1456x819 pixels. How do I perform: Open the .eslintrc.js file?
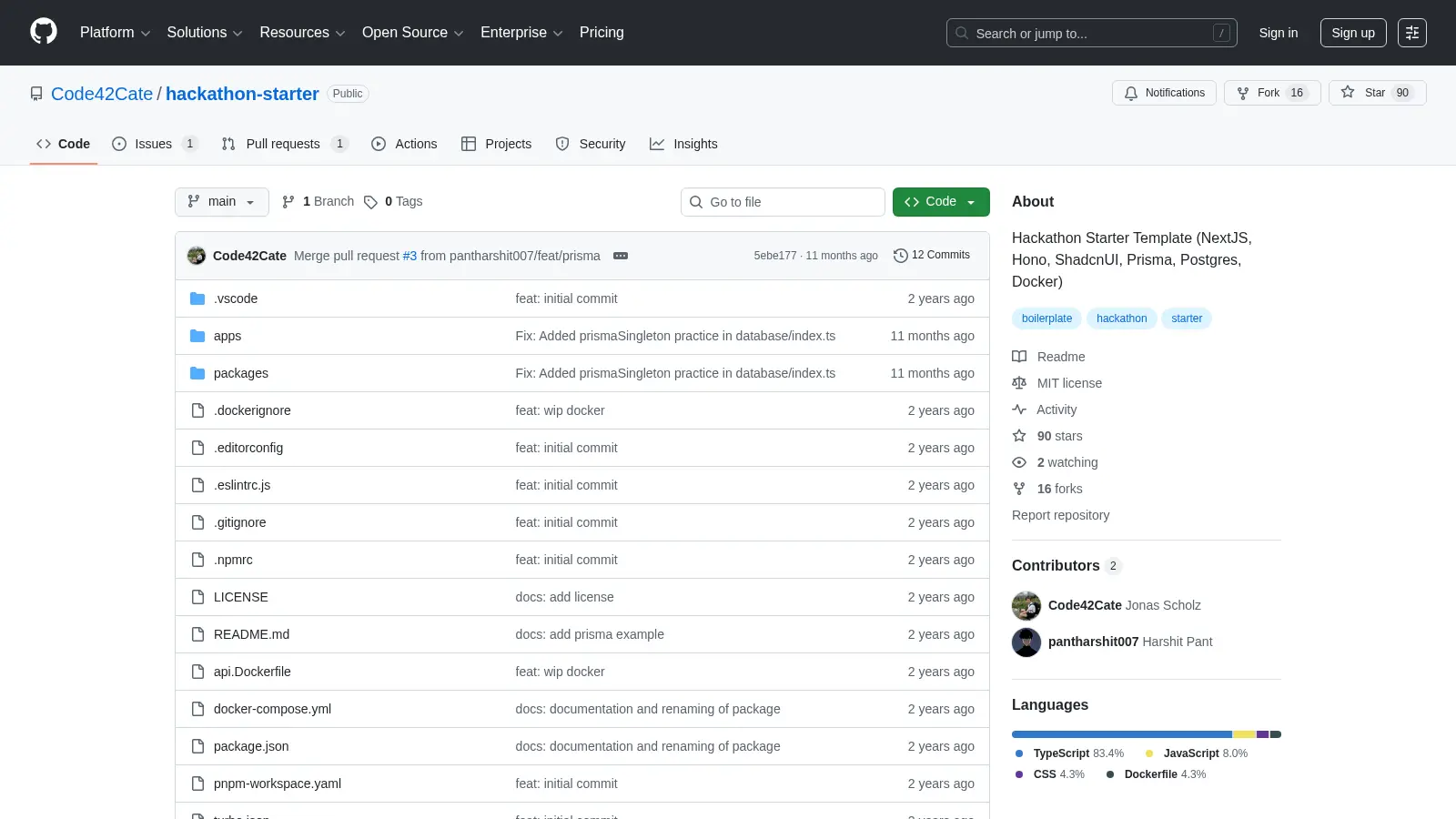[242, 485]
